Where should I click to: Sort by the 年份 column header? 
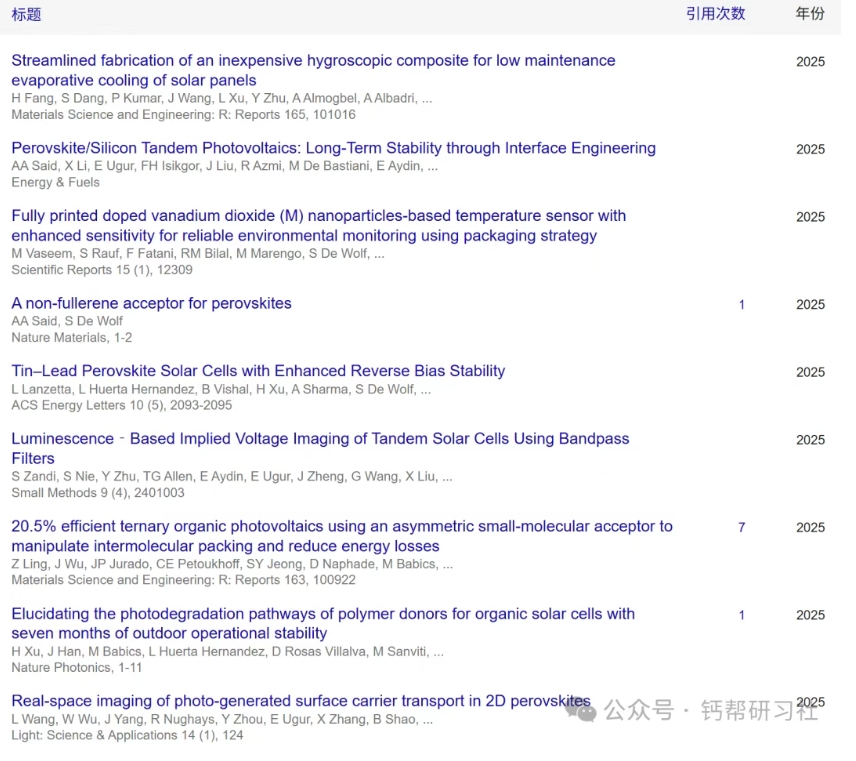(x=810, y=14)
